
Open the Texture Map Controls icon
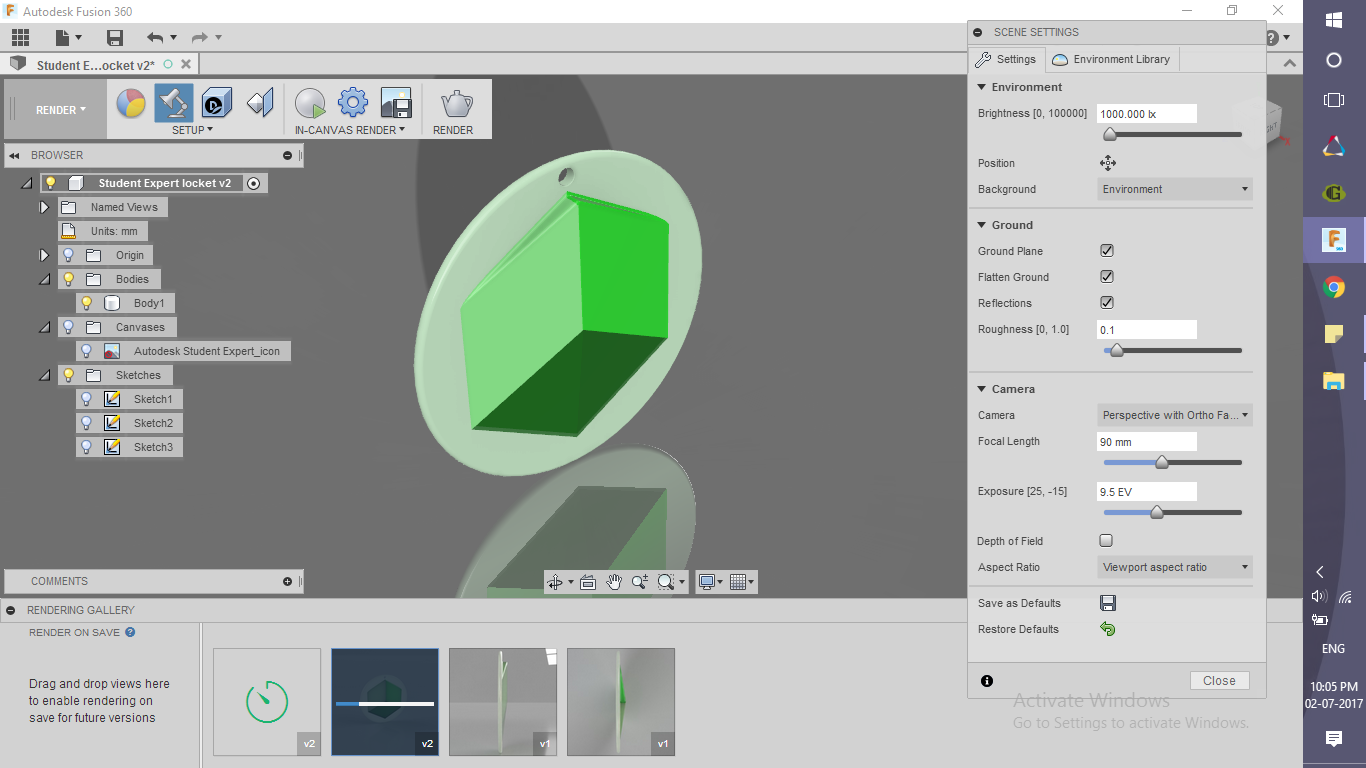(260, 103)
